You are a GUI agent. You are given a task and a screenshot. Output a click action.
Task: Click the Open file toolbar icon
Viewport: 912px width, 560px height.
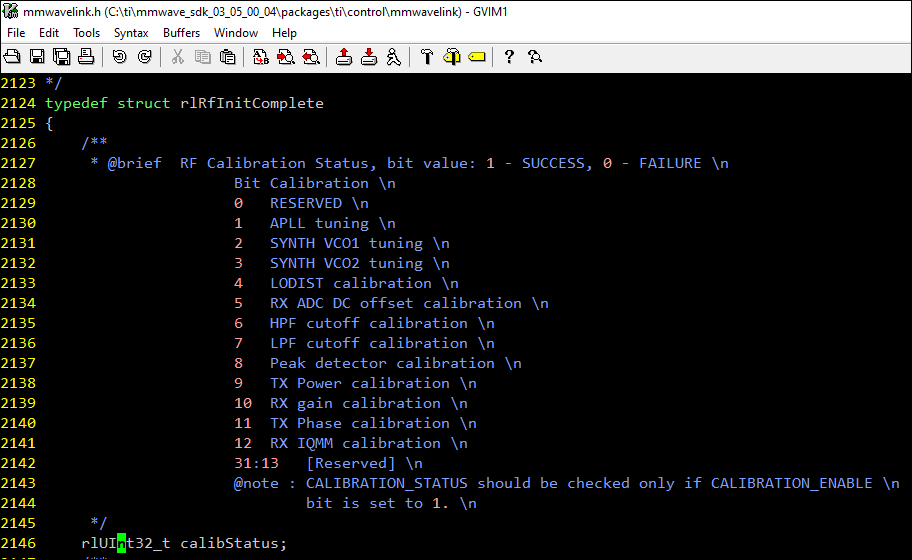[12, 56]
